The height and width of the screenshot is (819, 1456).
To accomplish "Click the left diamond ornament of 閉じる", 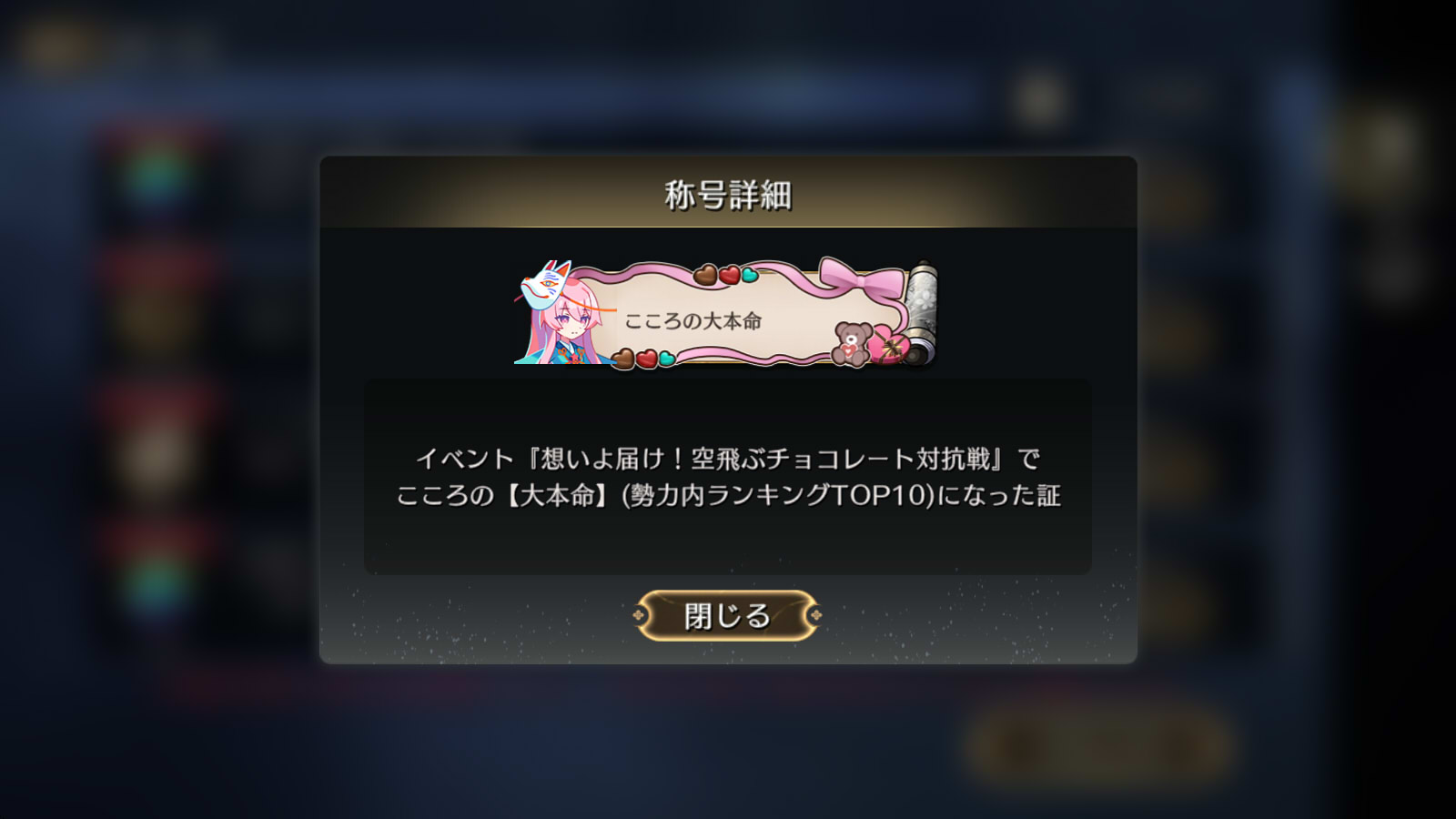I will click(x=639, y=616).
